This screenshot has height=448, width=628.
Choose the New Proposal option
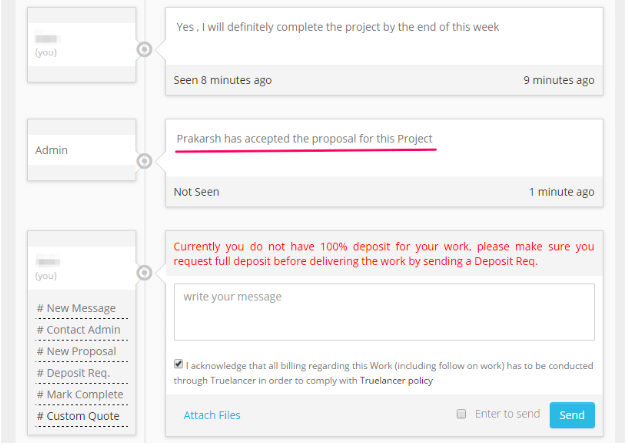tap(76, 352)
